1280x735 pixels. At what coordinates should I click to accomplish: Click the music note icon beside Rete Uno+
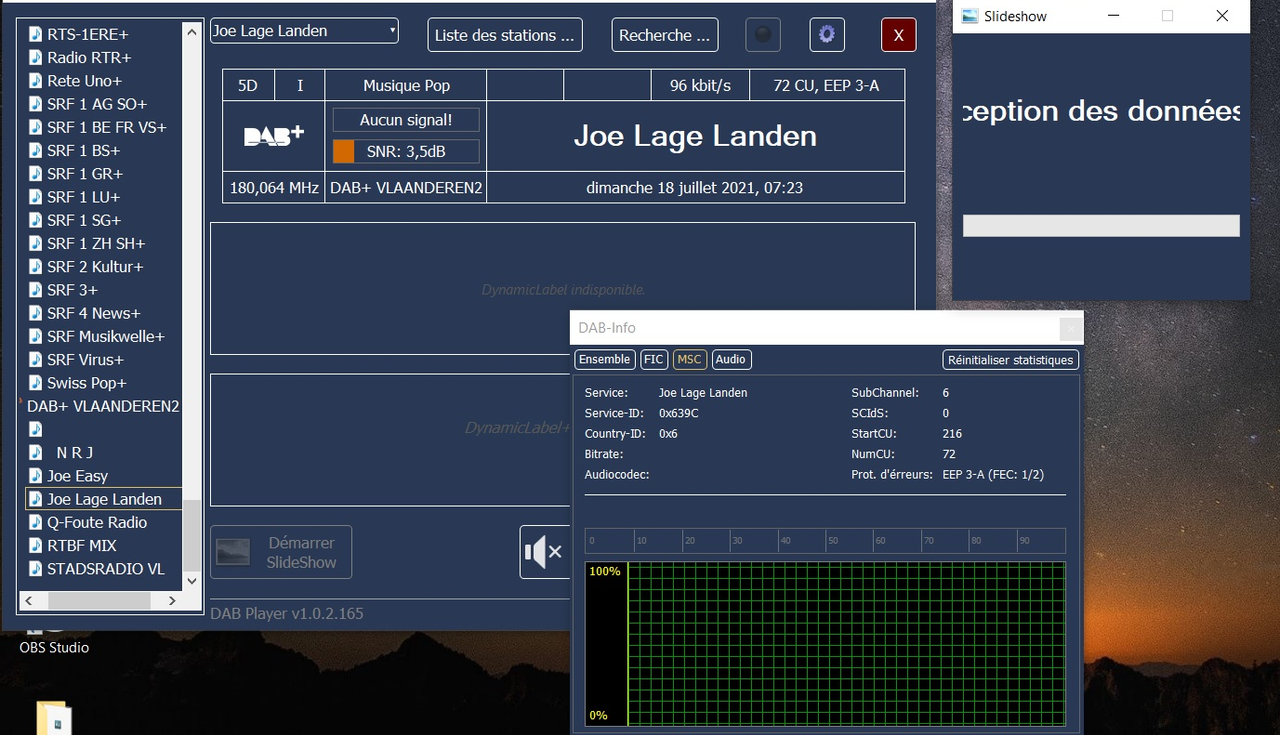[36, 81]
